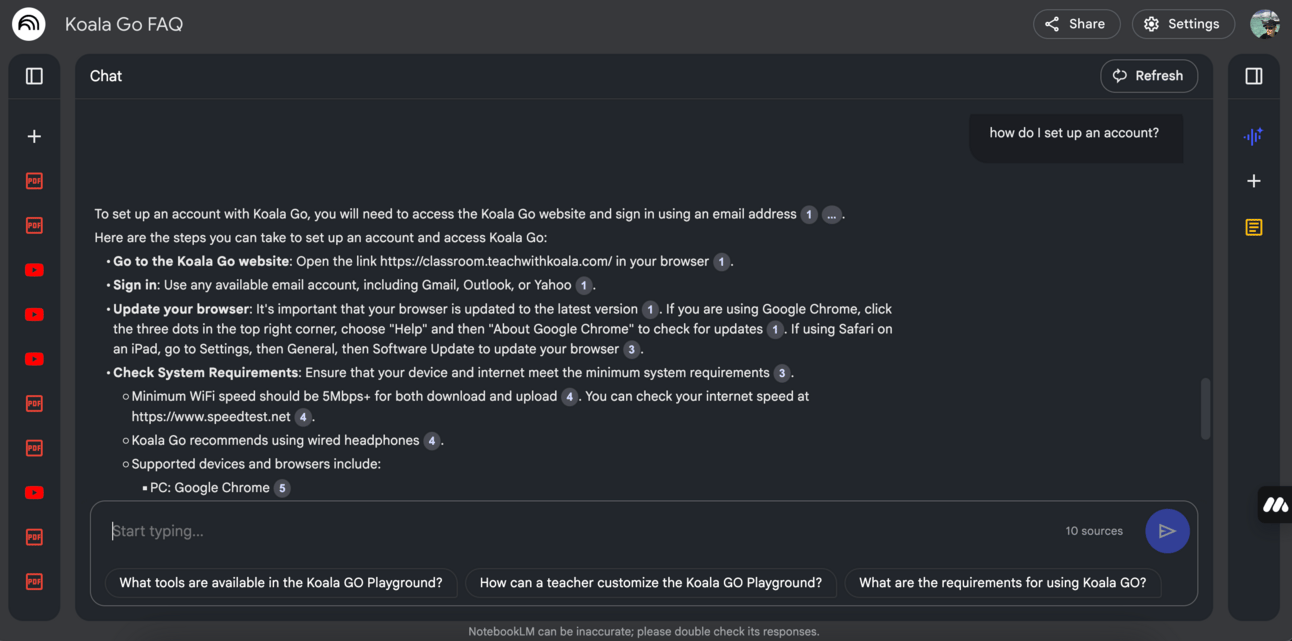Open Settings menu
The image size is (1292, 641).
[x=1182, y=24]
